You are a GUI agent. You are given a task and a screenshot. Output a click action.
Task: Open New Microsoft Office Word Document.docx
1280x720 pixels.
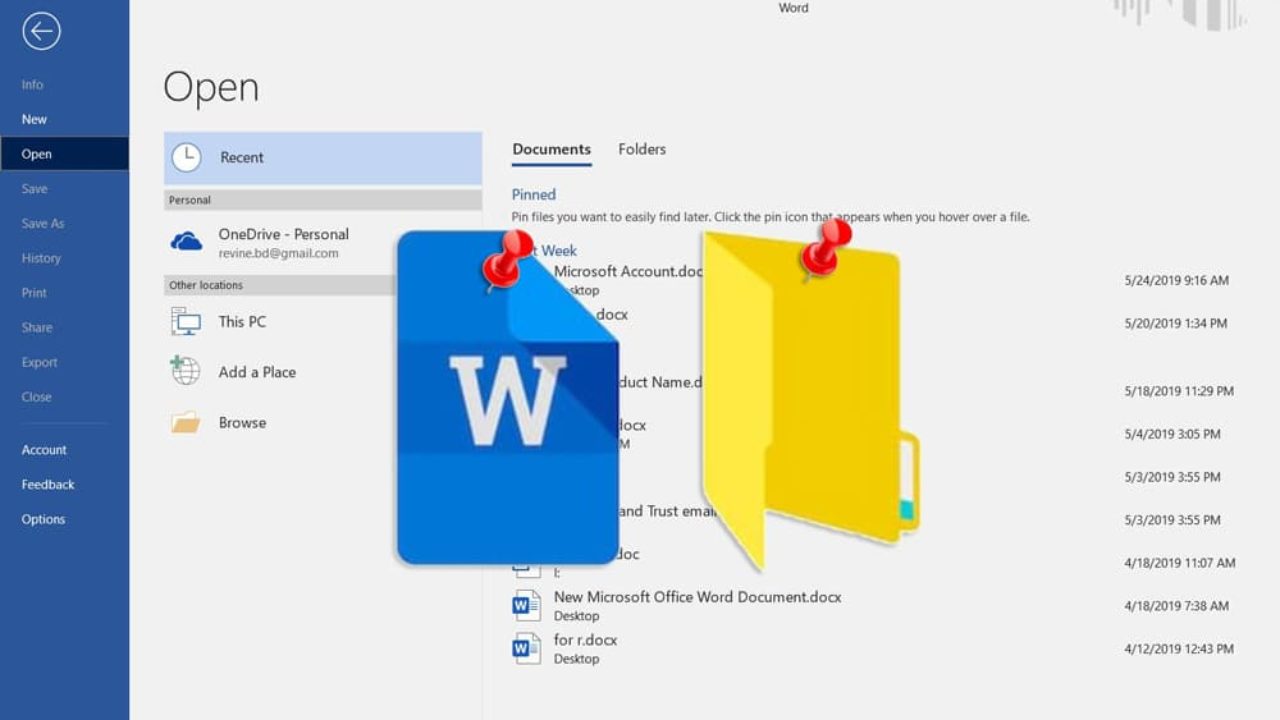697,597
